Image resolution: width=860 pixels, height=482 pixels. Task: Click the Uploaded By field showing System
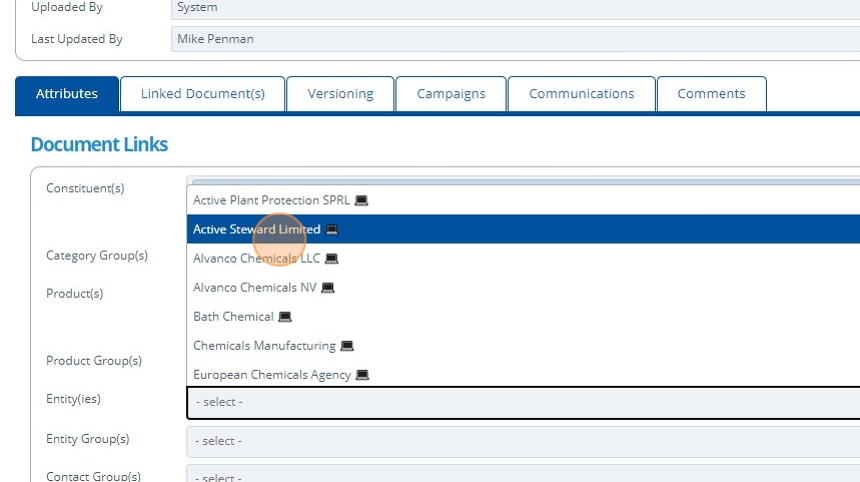(x=516, y=8)
